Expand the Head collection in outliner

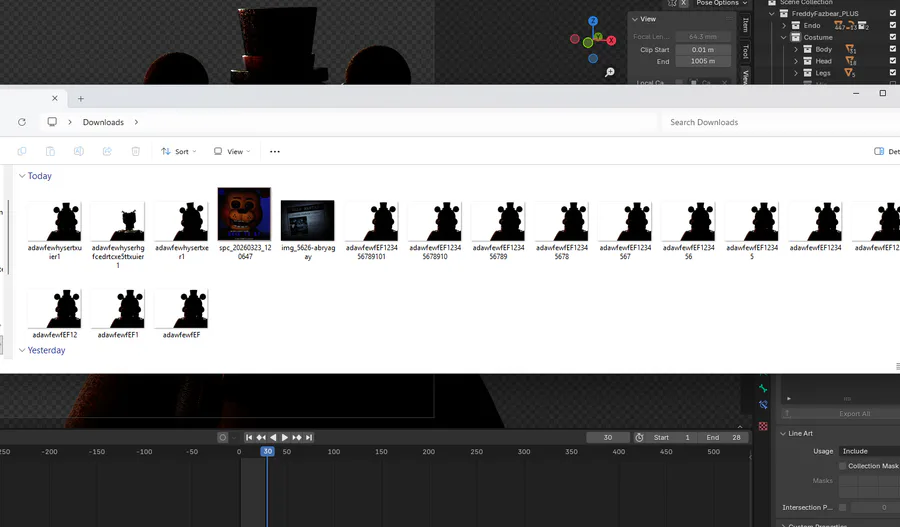[x=796, y=61]
